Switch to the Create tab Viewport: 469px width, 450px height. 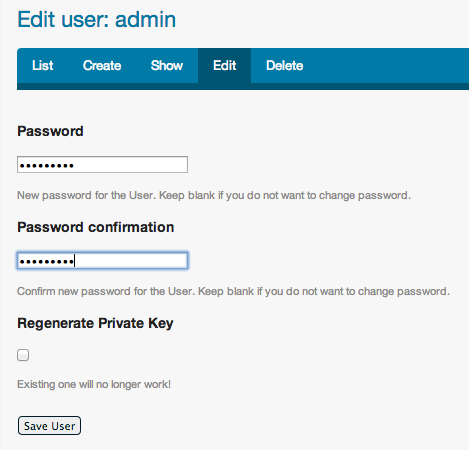click(x=102, y=65)
